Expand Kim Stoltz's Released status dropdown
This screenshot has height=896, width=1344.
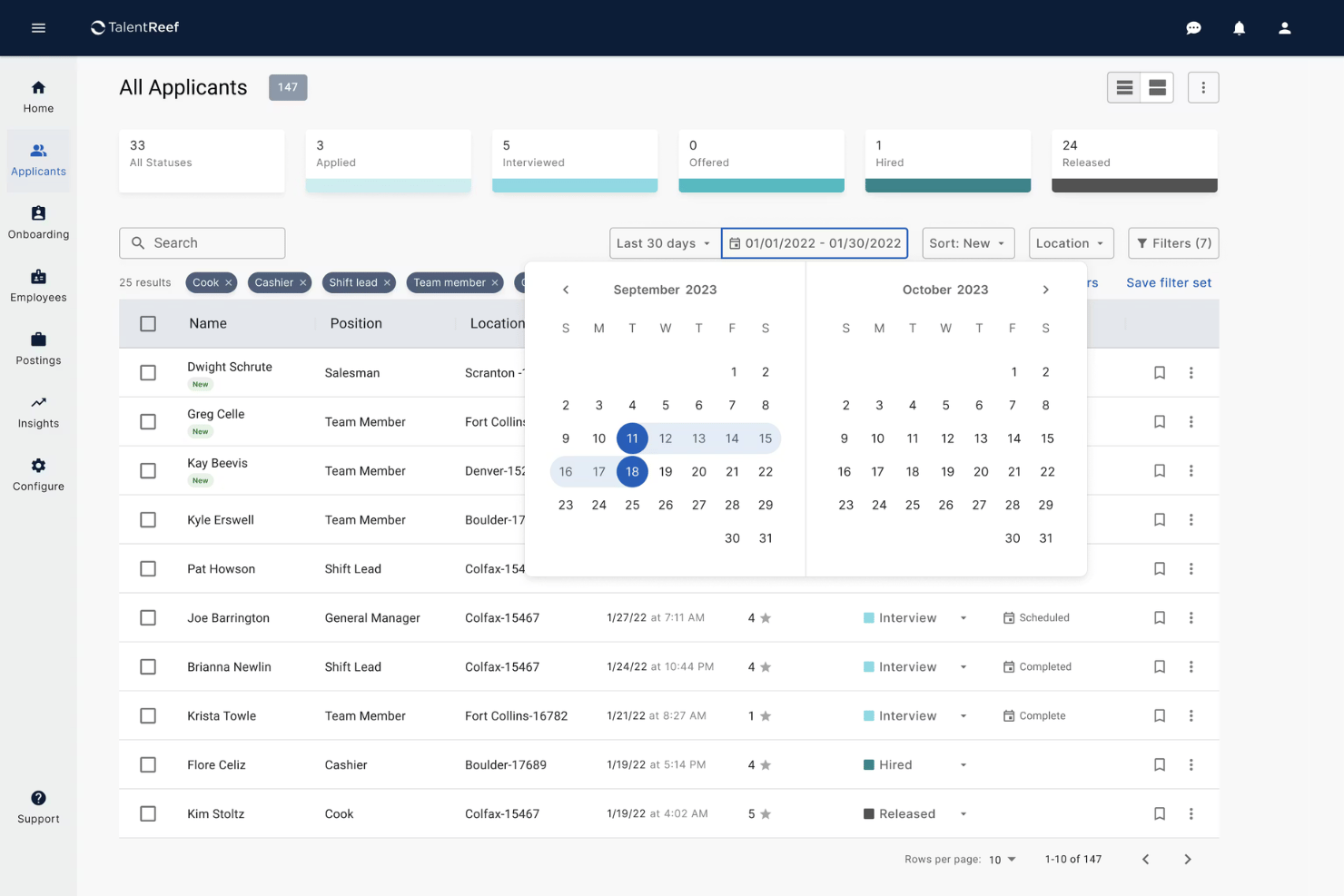964,814
